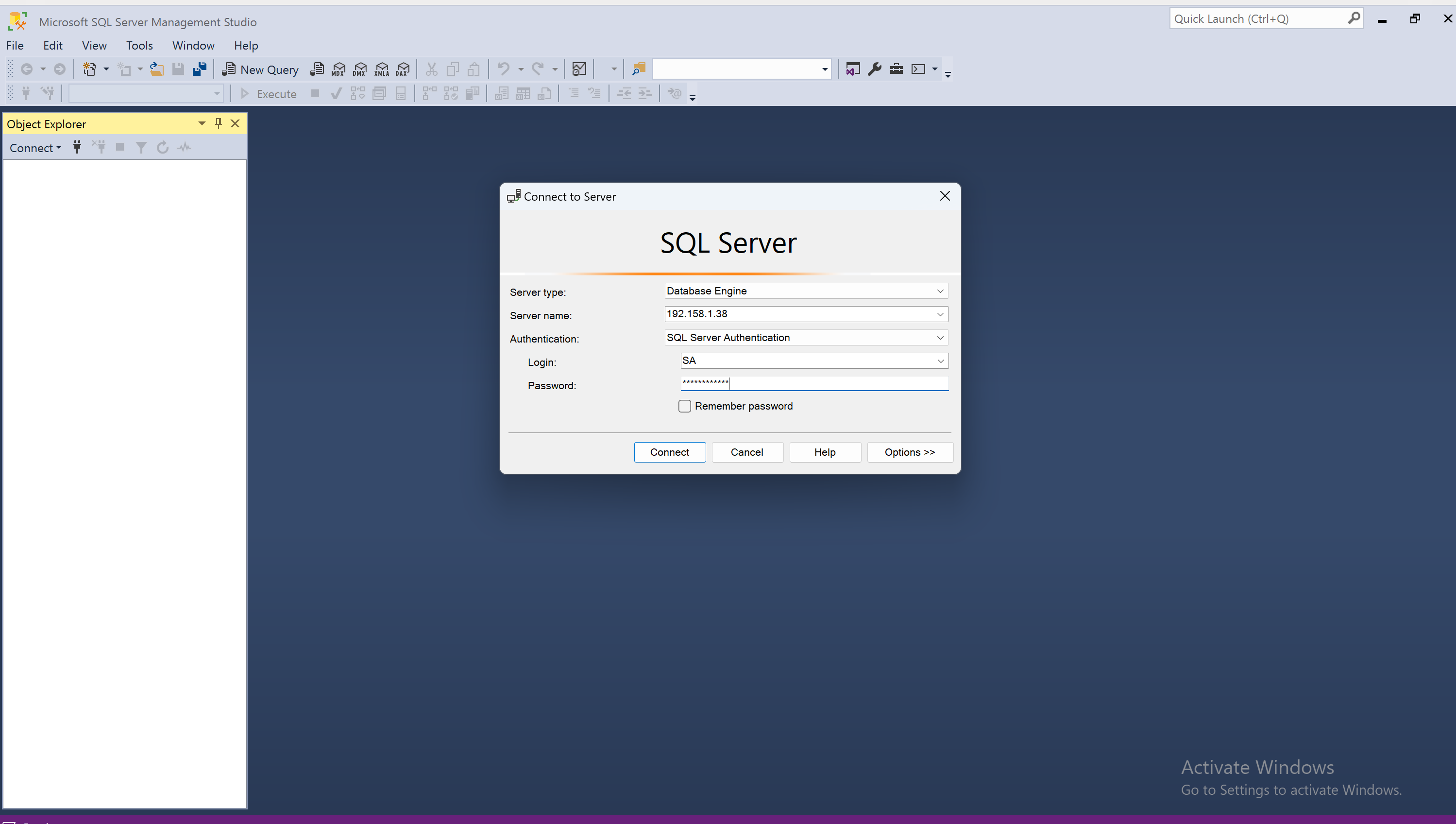This screenshot has height=824, width=1456.
Task: Click the Navigate Backward icon
Action: [x=27, y=69]
